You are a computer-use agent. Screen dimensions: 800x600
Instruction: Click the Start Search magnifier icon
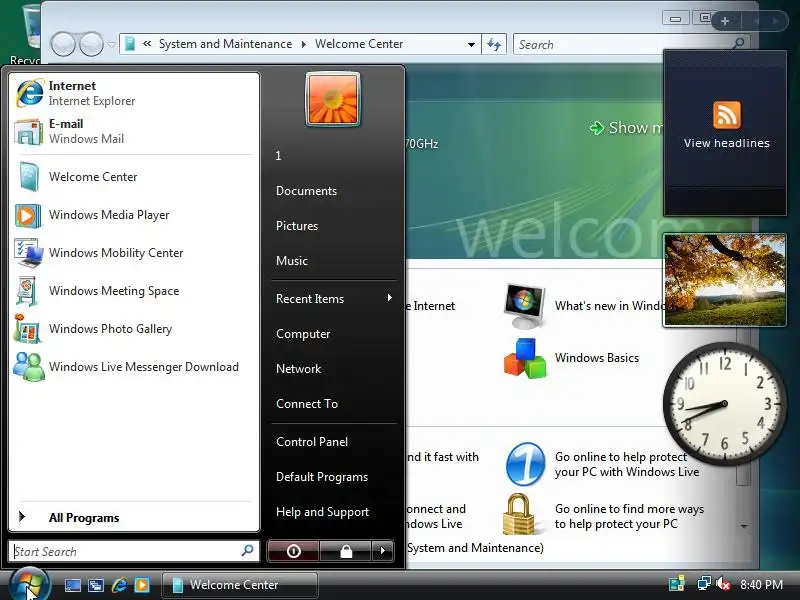(x=247, y=550)
